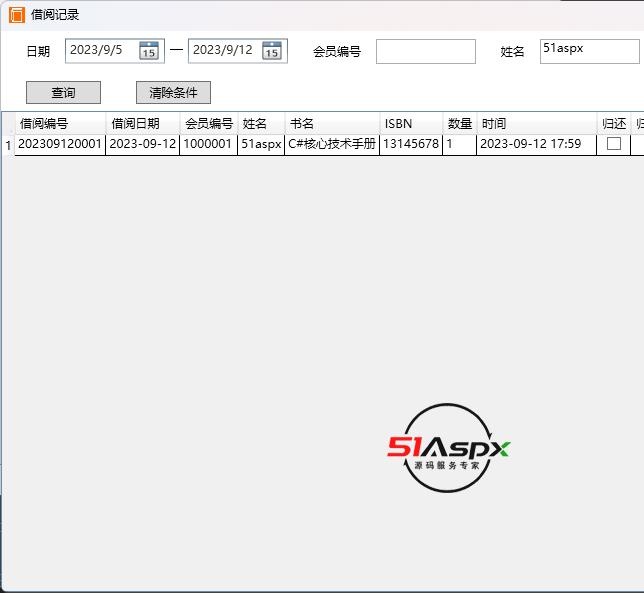Click the 清除条件 button
Screen dimensions: 644x593
[173, 92]
